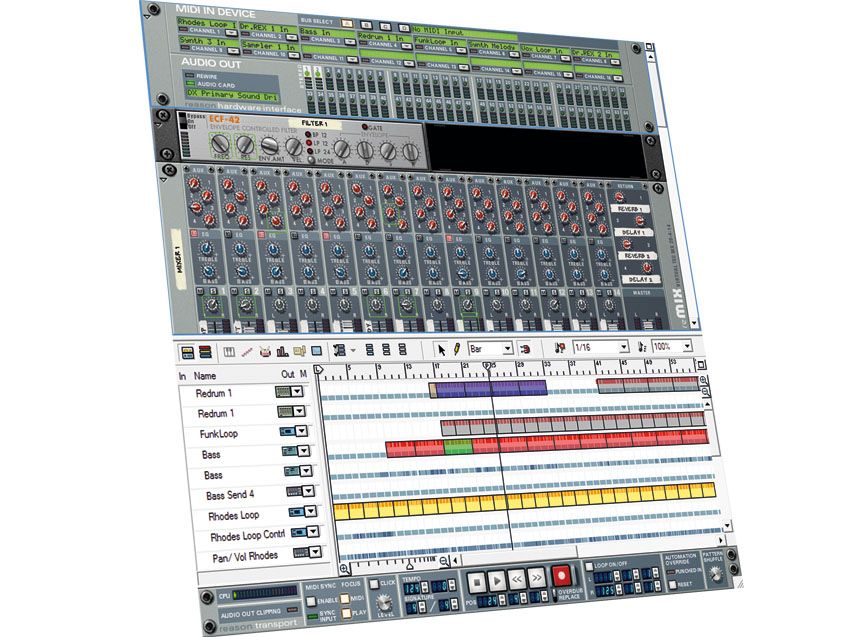Open Out dropdown for Rhodes Loop track
850x637 pixels.
(x=311, y=511)
